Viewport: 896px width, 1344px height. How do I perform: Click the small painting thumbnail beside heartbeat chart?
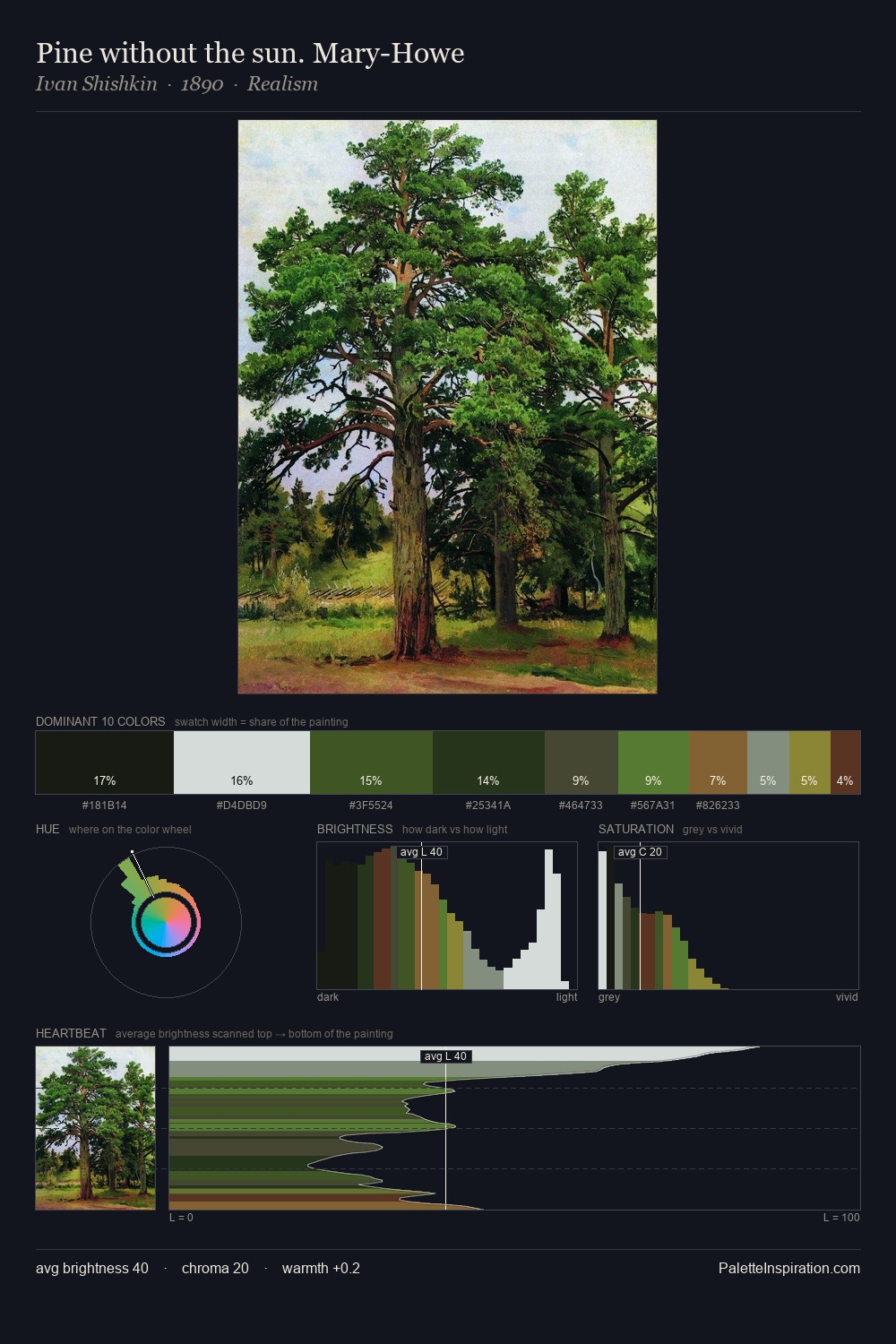[95, 1128]
